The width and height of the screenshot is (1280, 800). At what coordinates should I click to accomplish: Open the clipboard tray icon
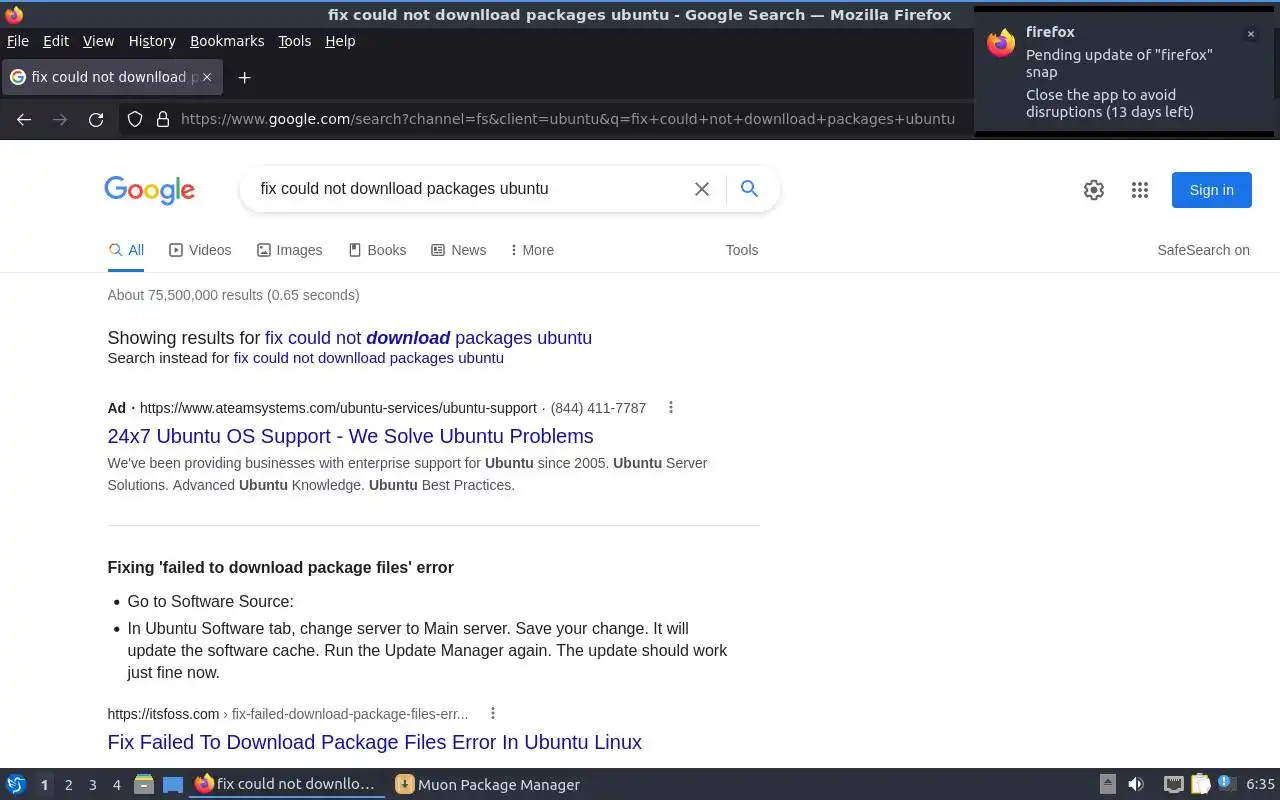click(1200, 784)
